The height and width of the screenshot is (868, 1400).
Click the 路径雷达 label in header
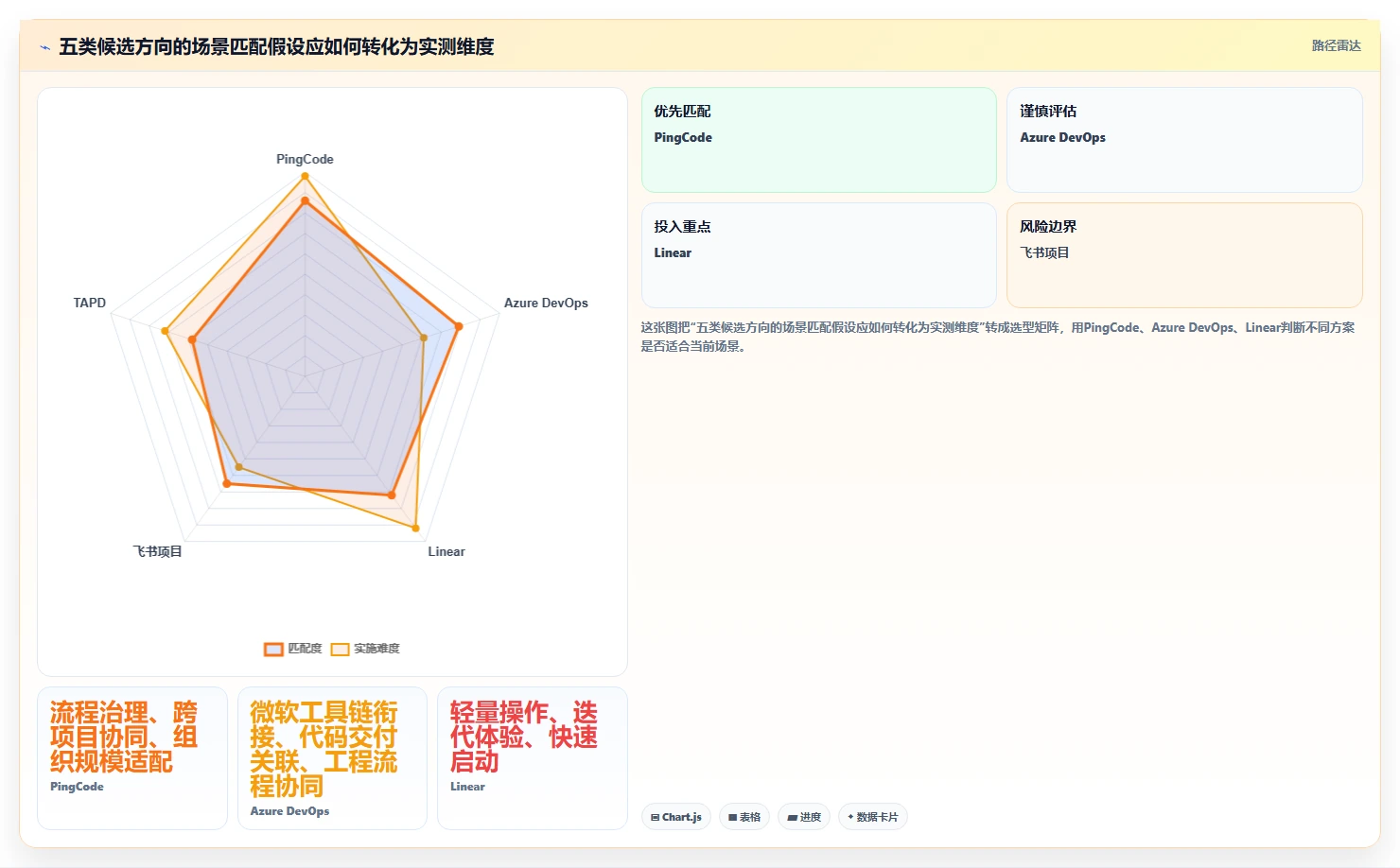point(1336,45)
